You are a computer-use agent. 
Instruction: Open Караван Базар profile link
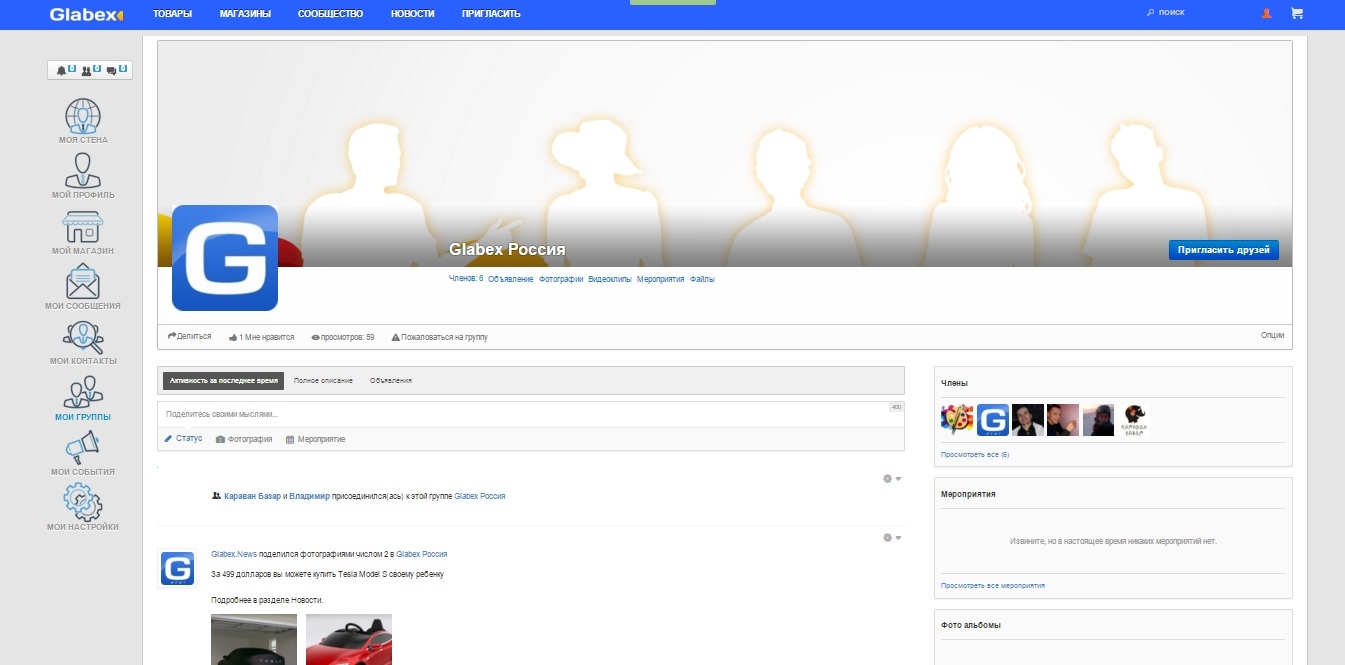[x=252, y=495]
